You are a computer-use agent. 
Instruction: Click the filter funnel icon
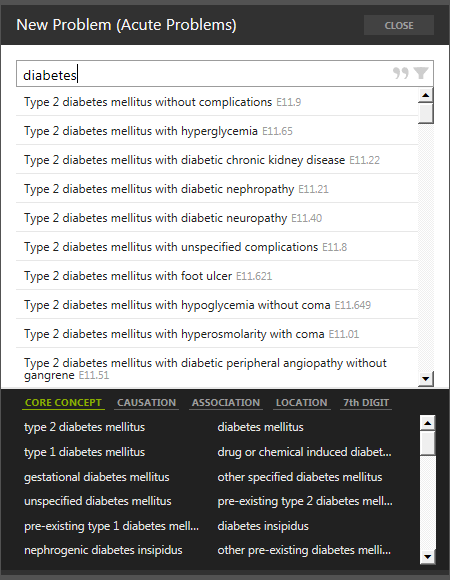coord(421,73)
